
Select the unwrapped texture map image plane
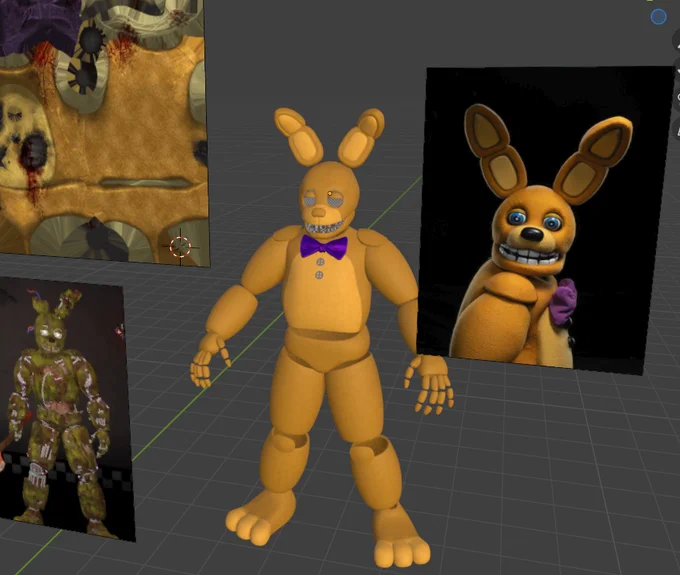(104, 130)
